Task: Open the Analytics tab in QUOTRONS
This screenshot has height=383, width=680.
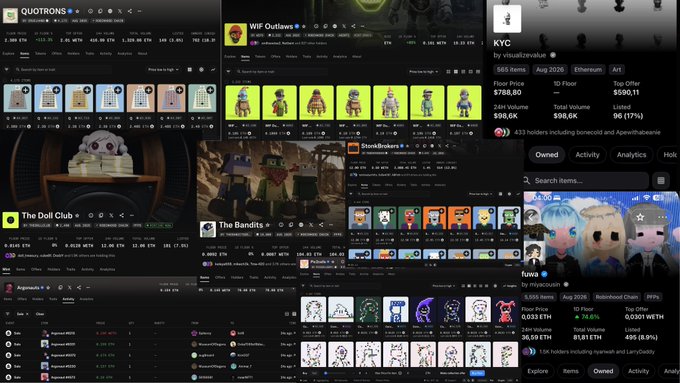Action: pos(124,54)
